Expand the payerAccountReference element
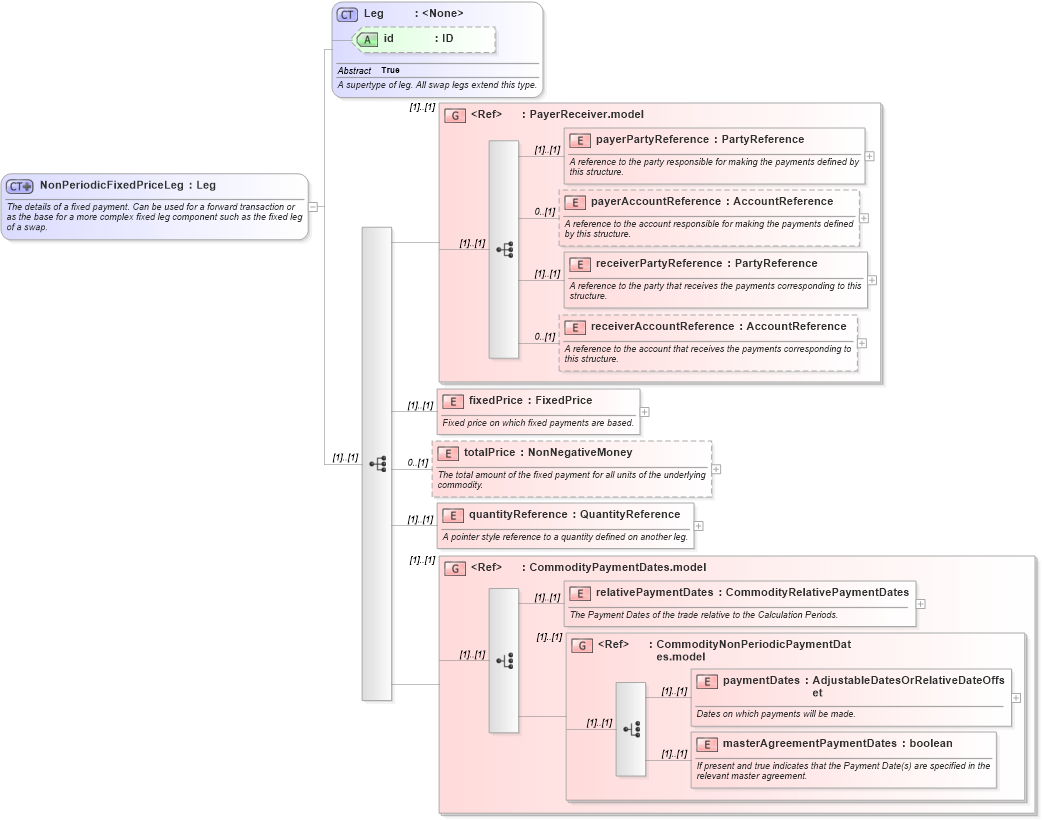This screenshot has width=1042, height=820. click(864, 218)
